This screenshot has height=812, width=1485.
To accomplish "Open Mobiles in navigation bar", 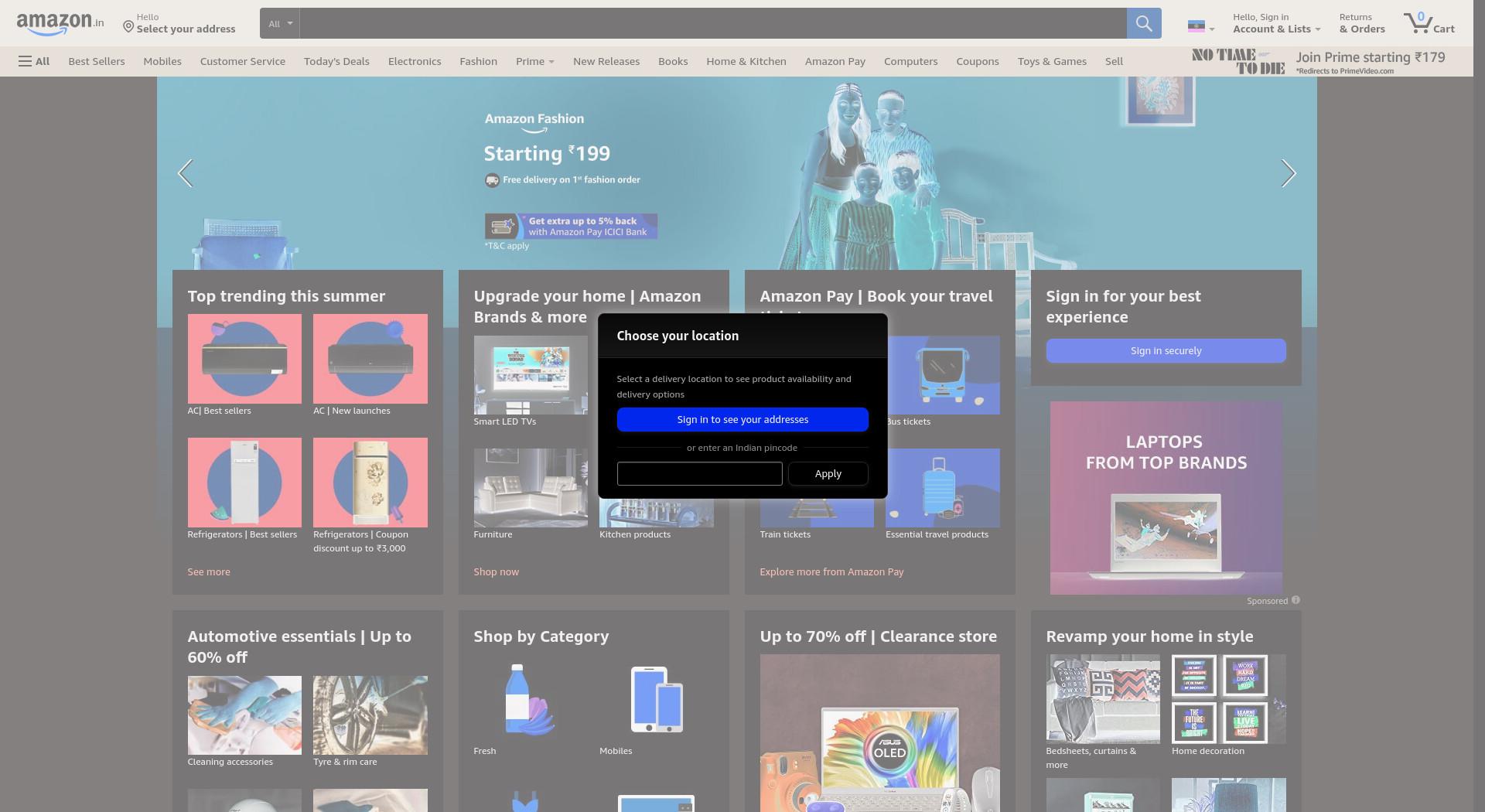I will (162, 61).
